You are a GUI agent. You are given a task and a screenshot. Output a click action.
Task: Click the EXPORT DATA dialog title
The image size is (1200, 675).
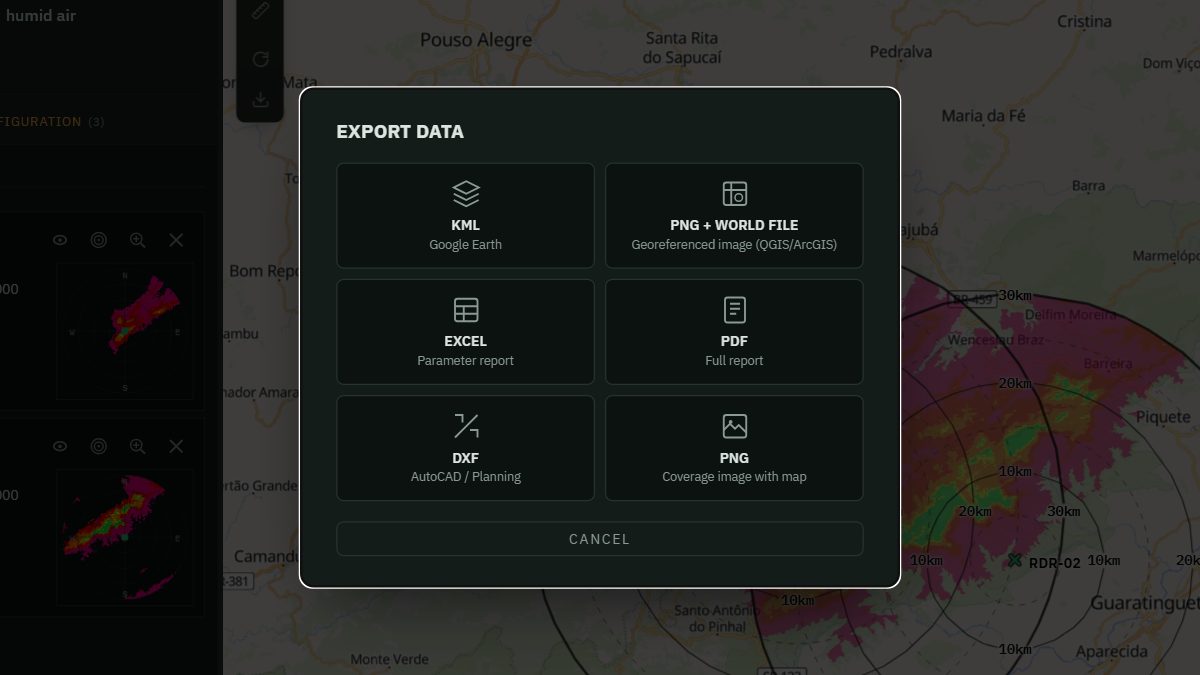click(400, 132)
